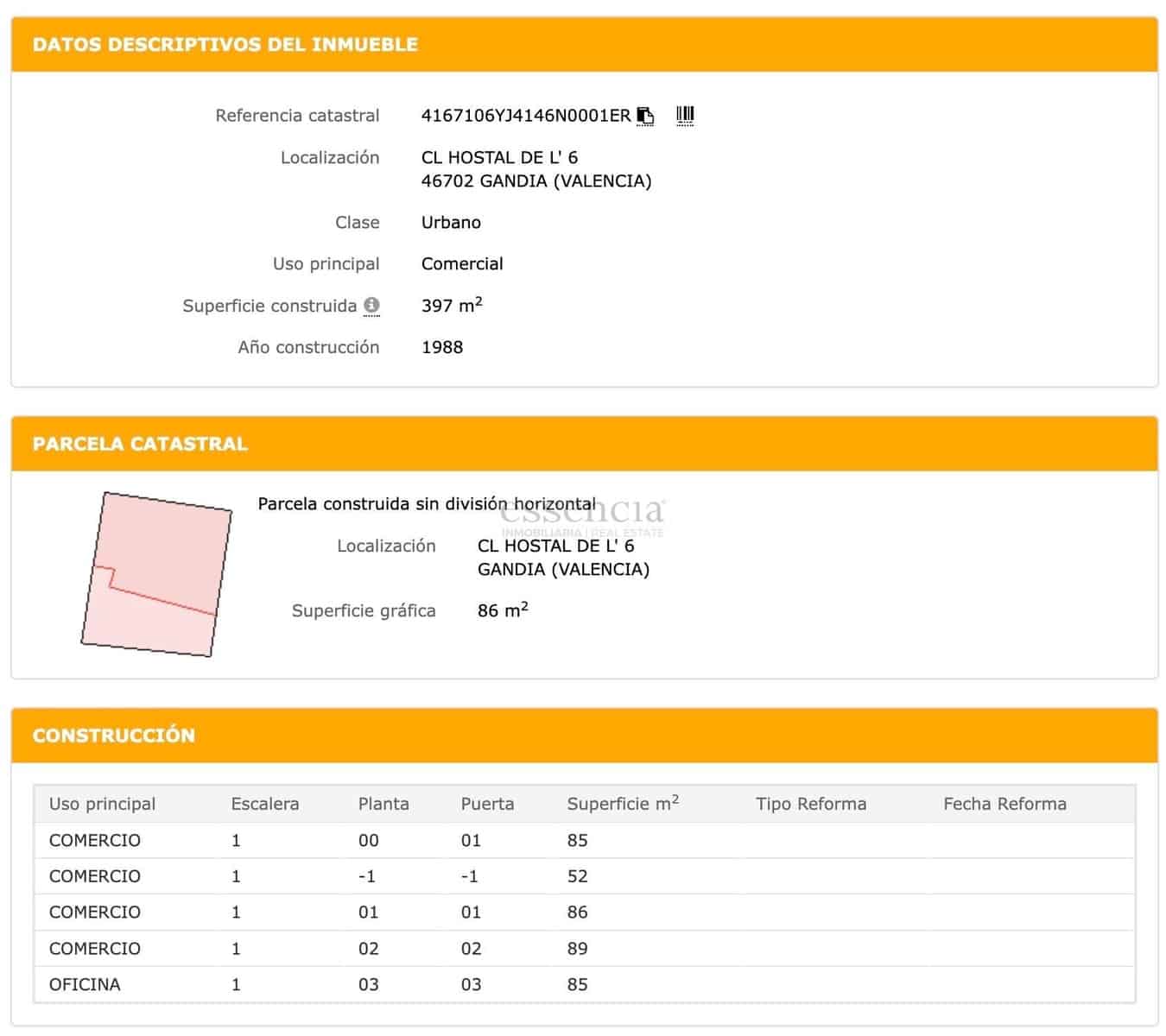Click the barcode icon beside the reference number
This screenshot has width=1166, height=1036.
(x=685, y=114)
